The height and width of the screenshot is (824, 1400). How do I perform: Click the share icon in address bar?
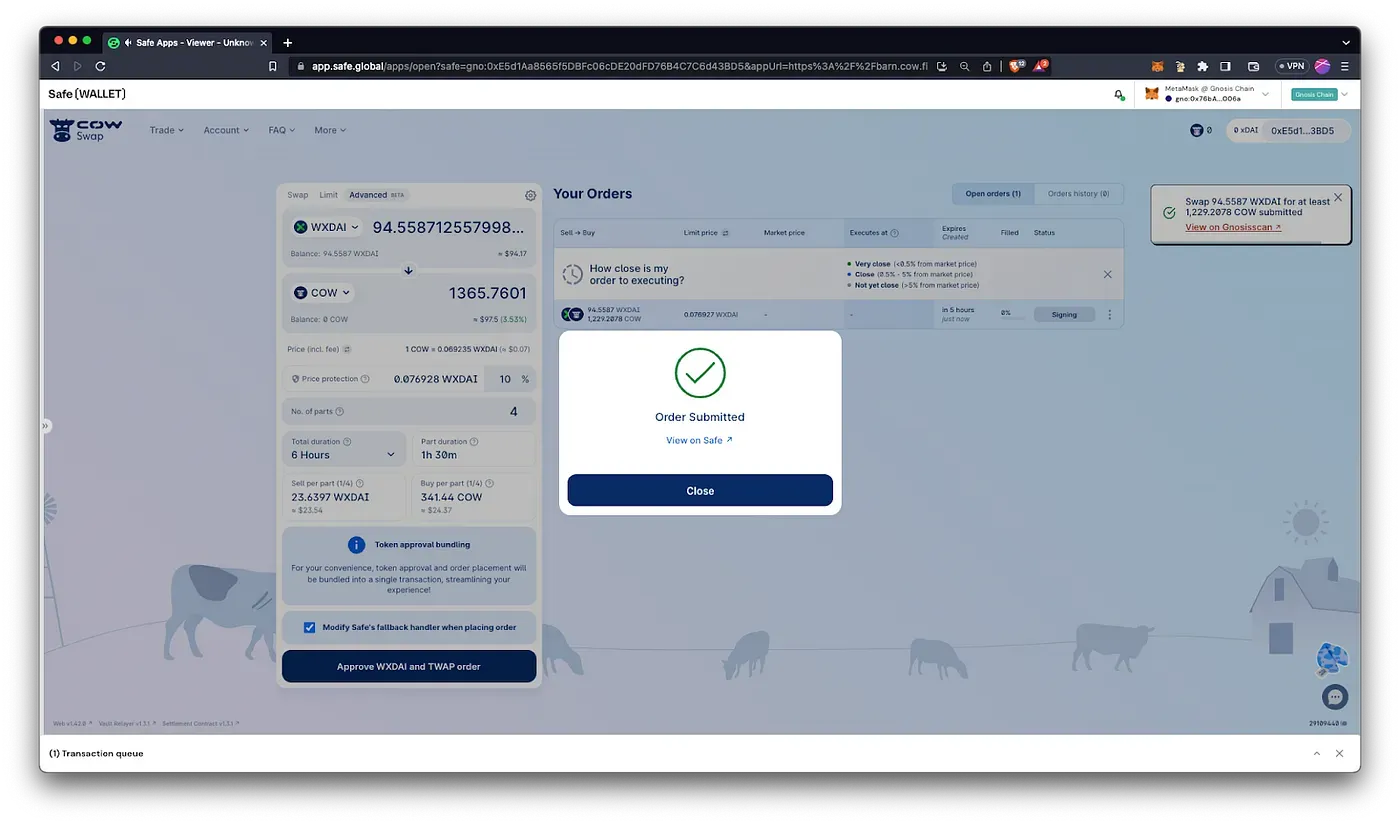coord(987,66)
